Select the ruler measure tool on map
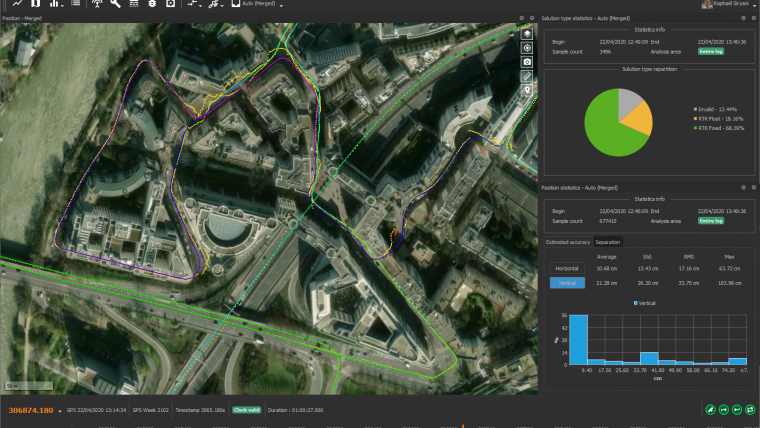This screenshot has width=760, height=428. click(x=527, y=76)
